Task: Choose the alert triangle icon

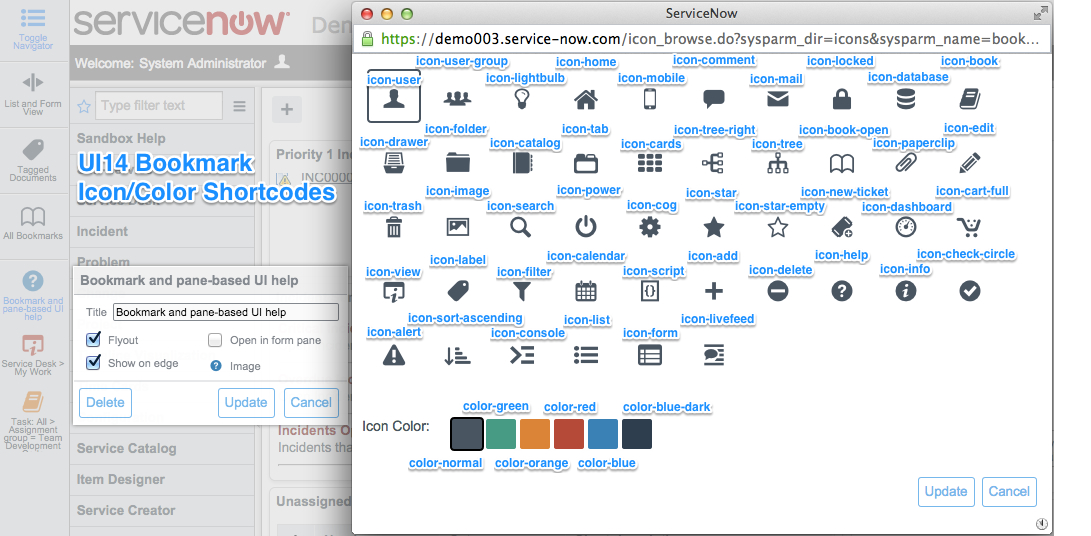Action: [x=394, y=354]
